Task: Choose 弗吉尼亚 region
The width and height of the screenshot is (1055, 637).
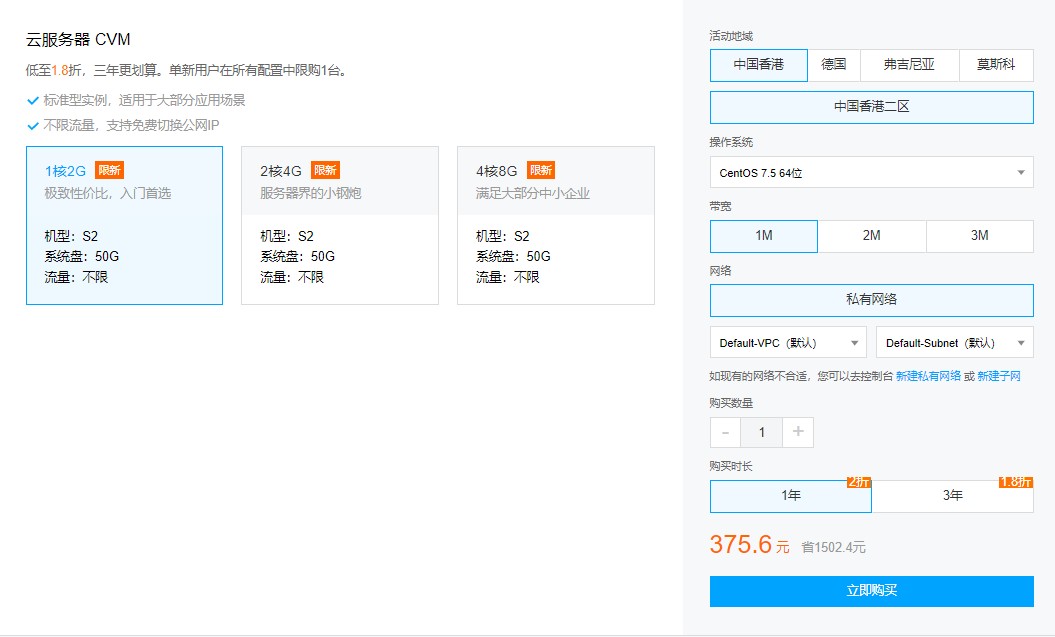Action: [909, 65]
